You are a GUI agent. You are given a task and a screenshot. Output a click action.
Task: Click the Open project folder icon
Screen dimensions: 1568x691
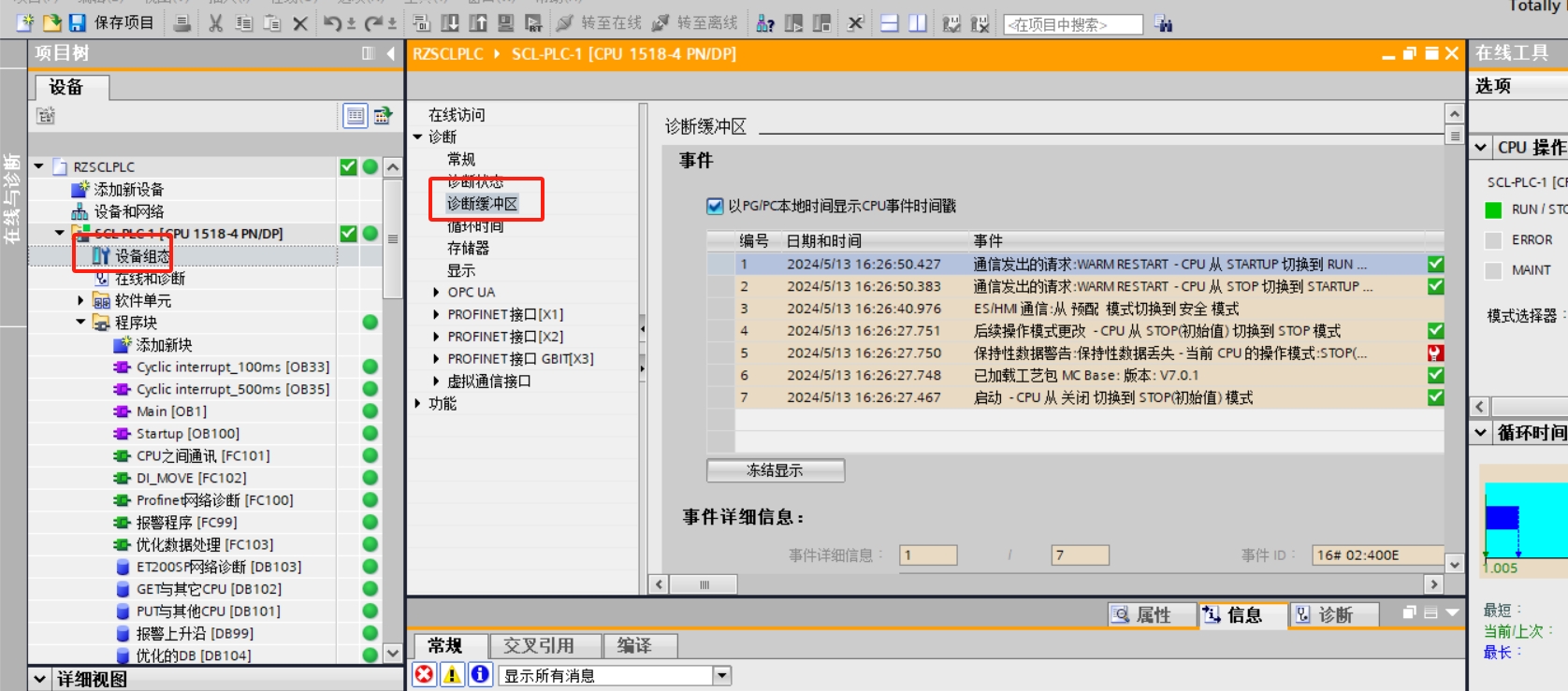click(x=52, y=22)
